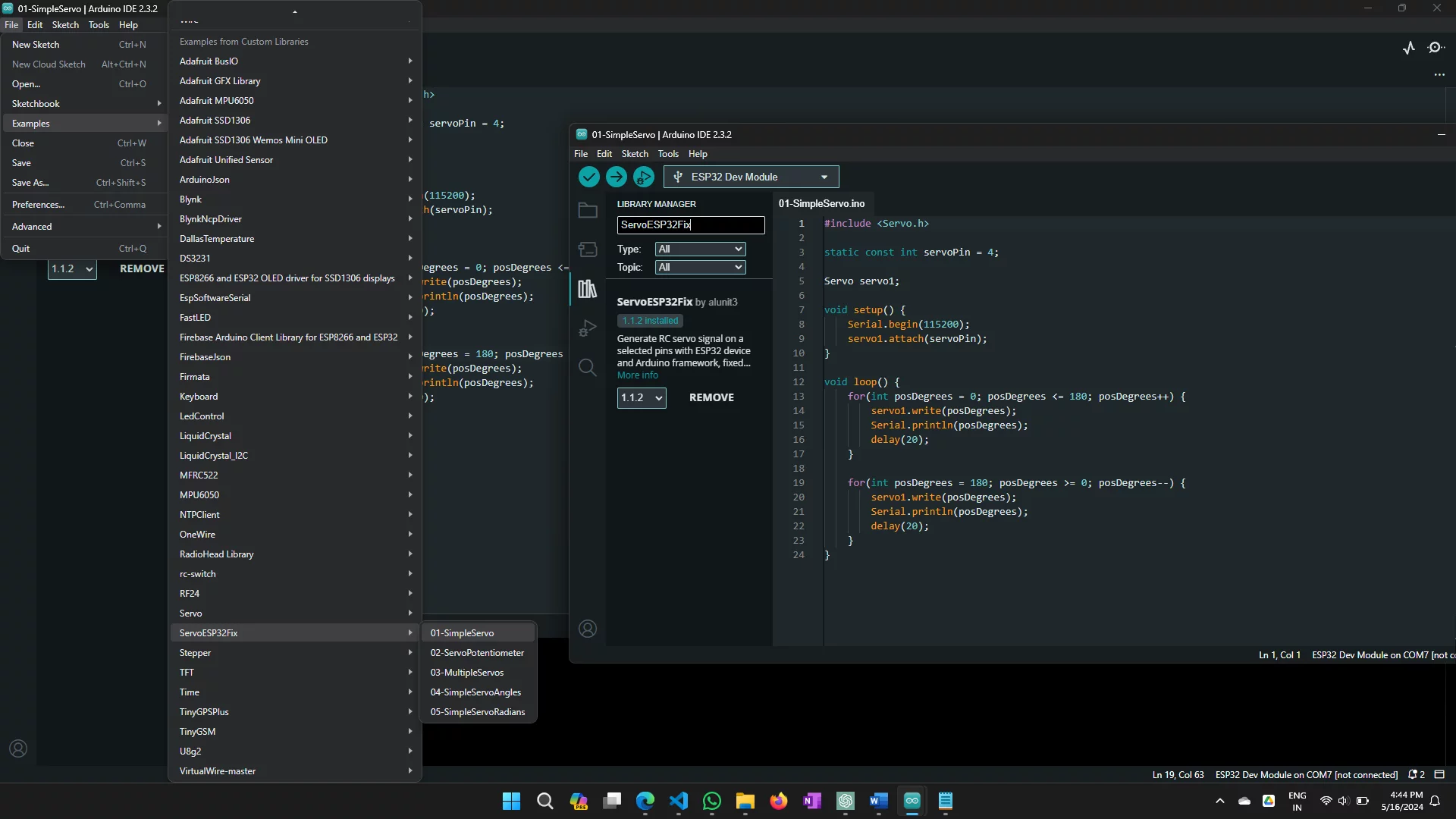This screenshot has width=1456, height=819.
Task: Expand the Adafruit GFX Library examples submenu
Action: click(295, 81)
